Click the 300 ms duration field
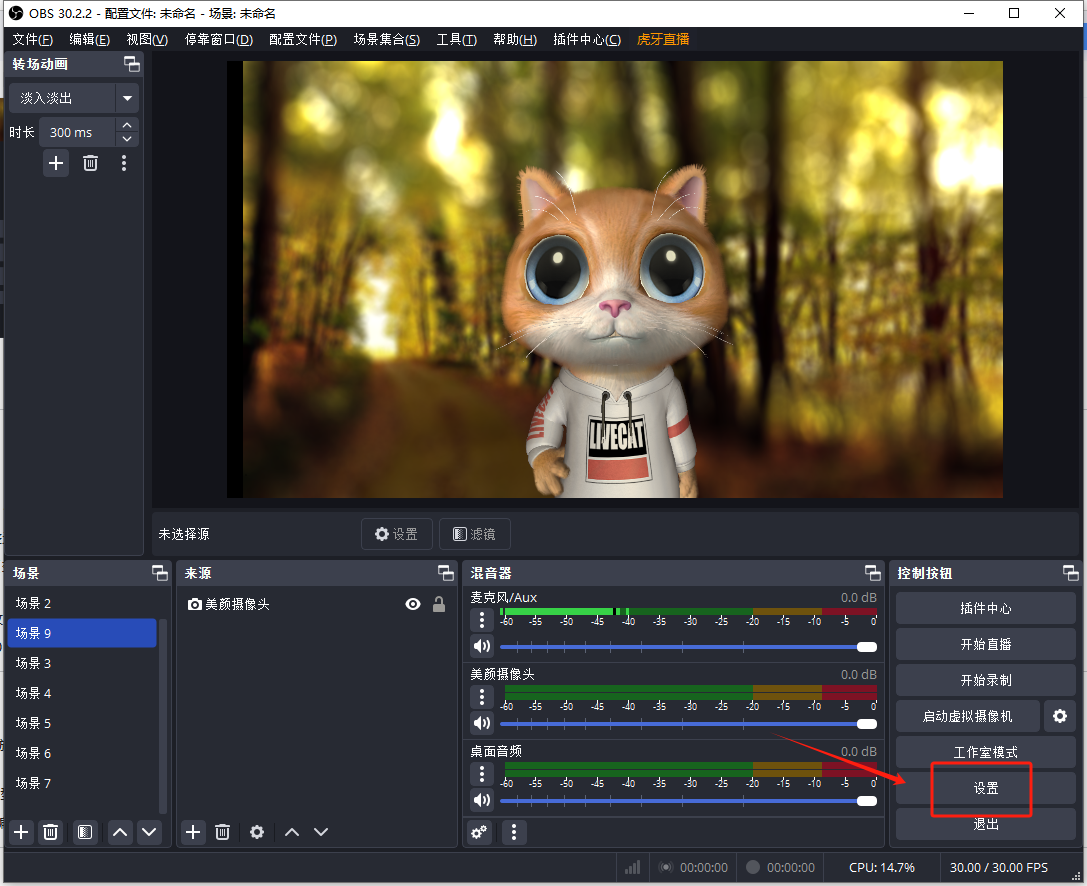The width and height of the screenshot is (1087, 886). click(78, 132)
